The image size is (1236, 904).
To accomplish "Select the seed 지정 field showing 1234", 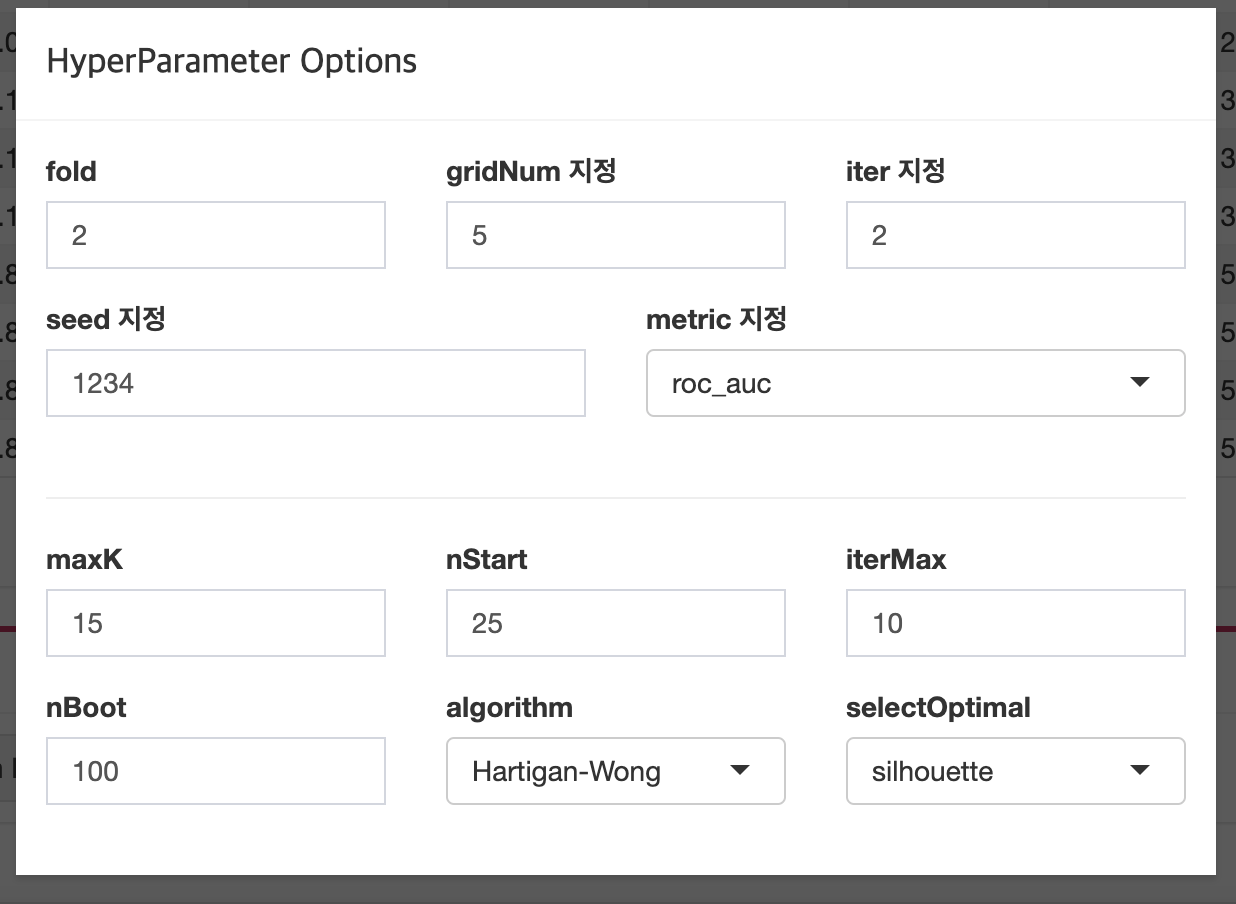I will (x=315, y=383).
